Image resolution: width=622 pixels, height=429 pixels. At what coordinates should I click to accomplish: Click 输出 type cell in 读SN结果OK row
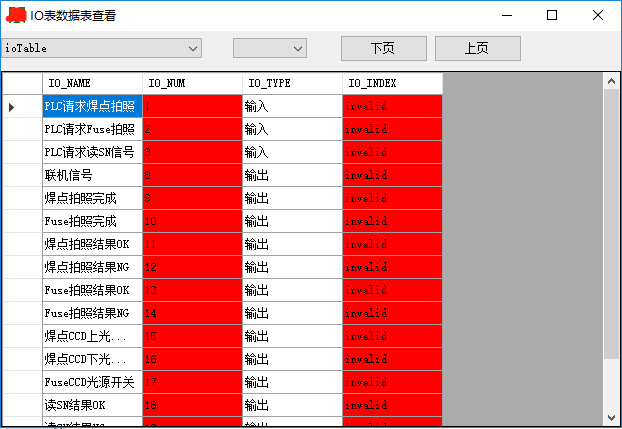pos(292,406)
